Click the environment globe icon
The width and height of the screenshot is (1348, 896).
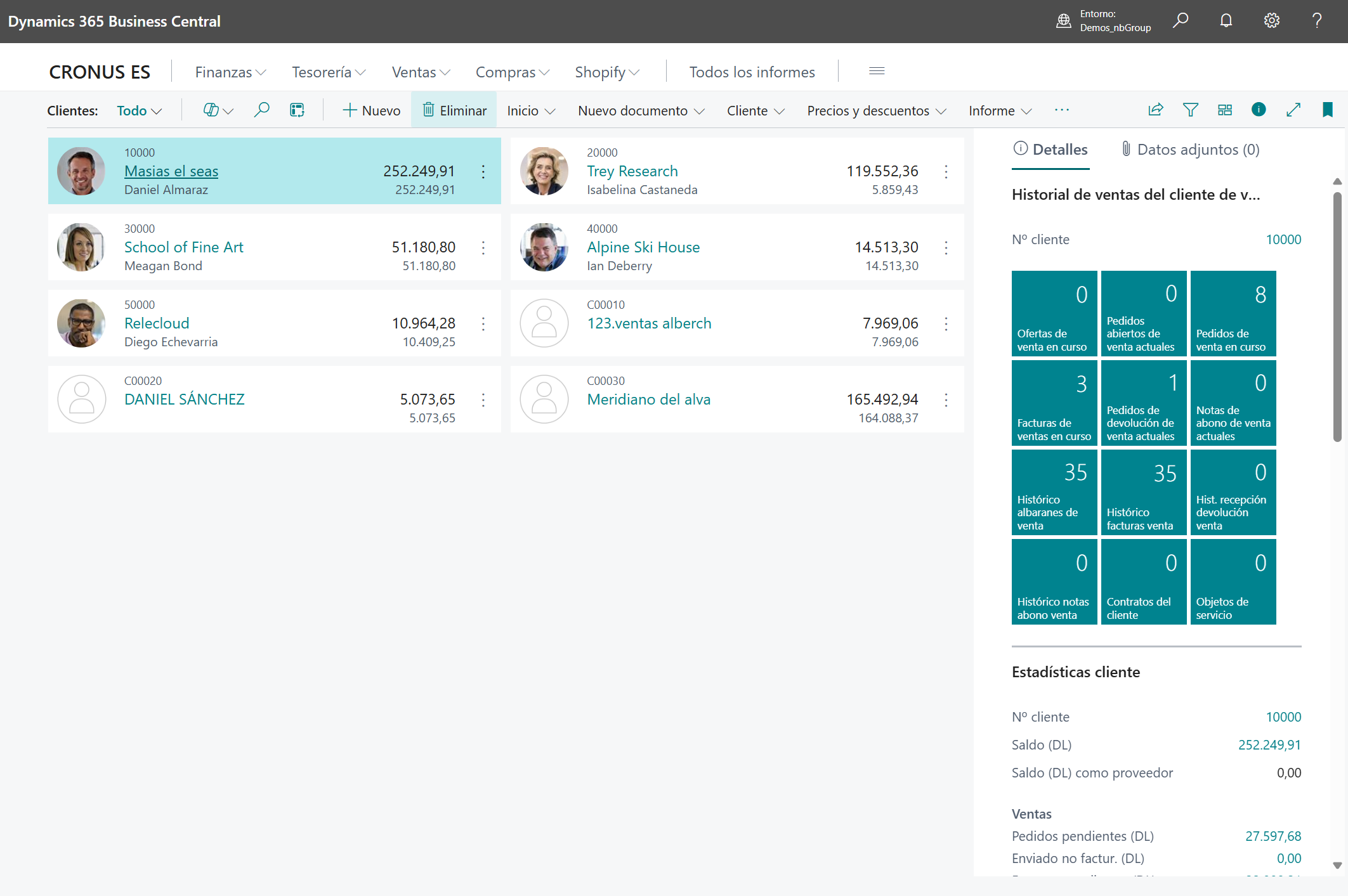click(1064, 21)
